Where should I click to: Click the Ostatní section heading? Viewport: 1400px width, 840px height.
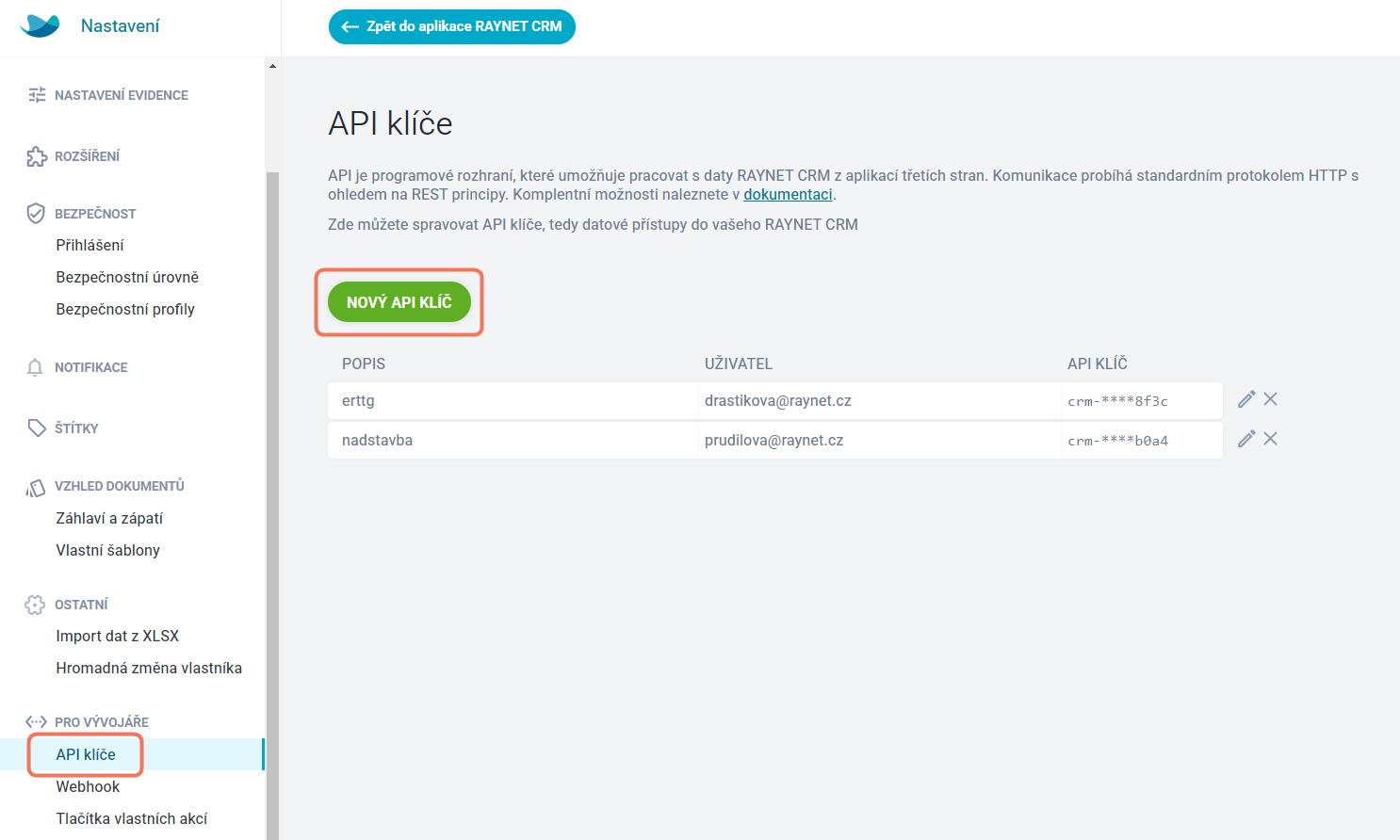(81, 605)
